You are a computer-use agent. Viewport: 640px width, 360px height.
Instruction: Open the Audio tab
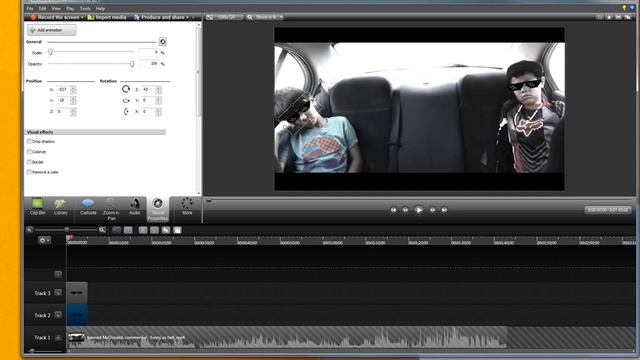[135, 207]
